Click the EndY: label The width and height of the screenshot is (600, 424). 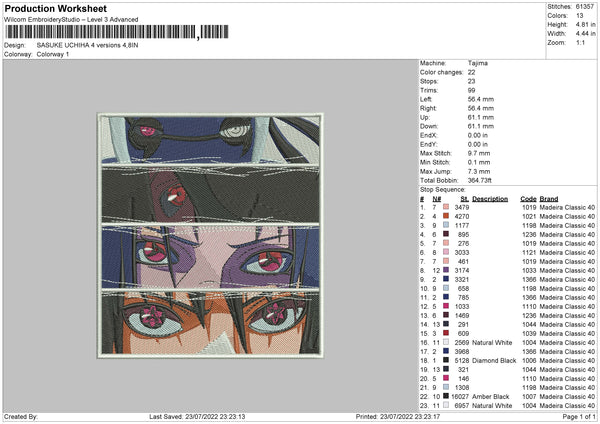tap(428, 144)
